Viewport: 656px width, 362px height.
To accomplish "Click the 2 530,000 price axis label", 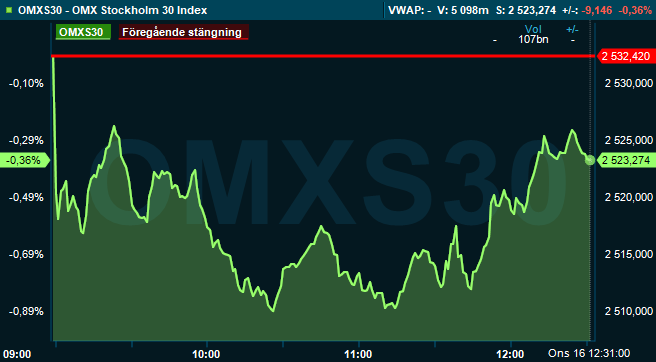I will point(629,84).
